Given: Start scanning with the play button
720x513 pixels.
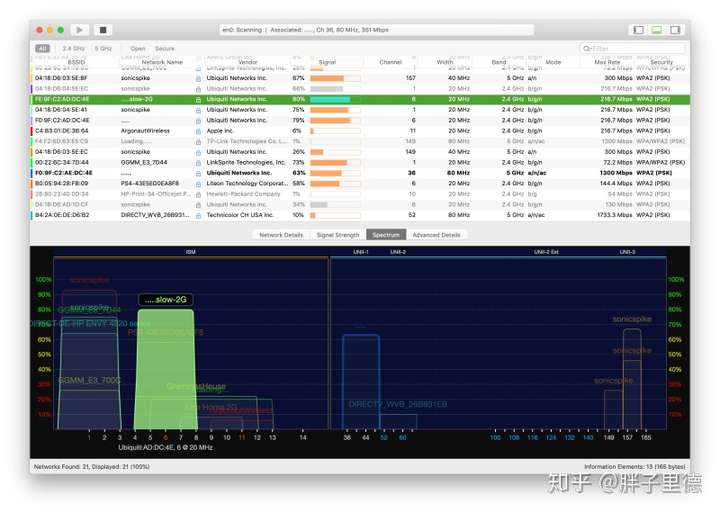Looking at the screenshot, I should tap(79, 30).
